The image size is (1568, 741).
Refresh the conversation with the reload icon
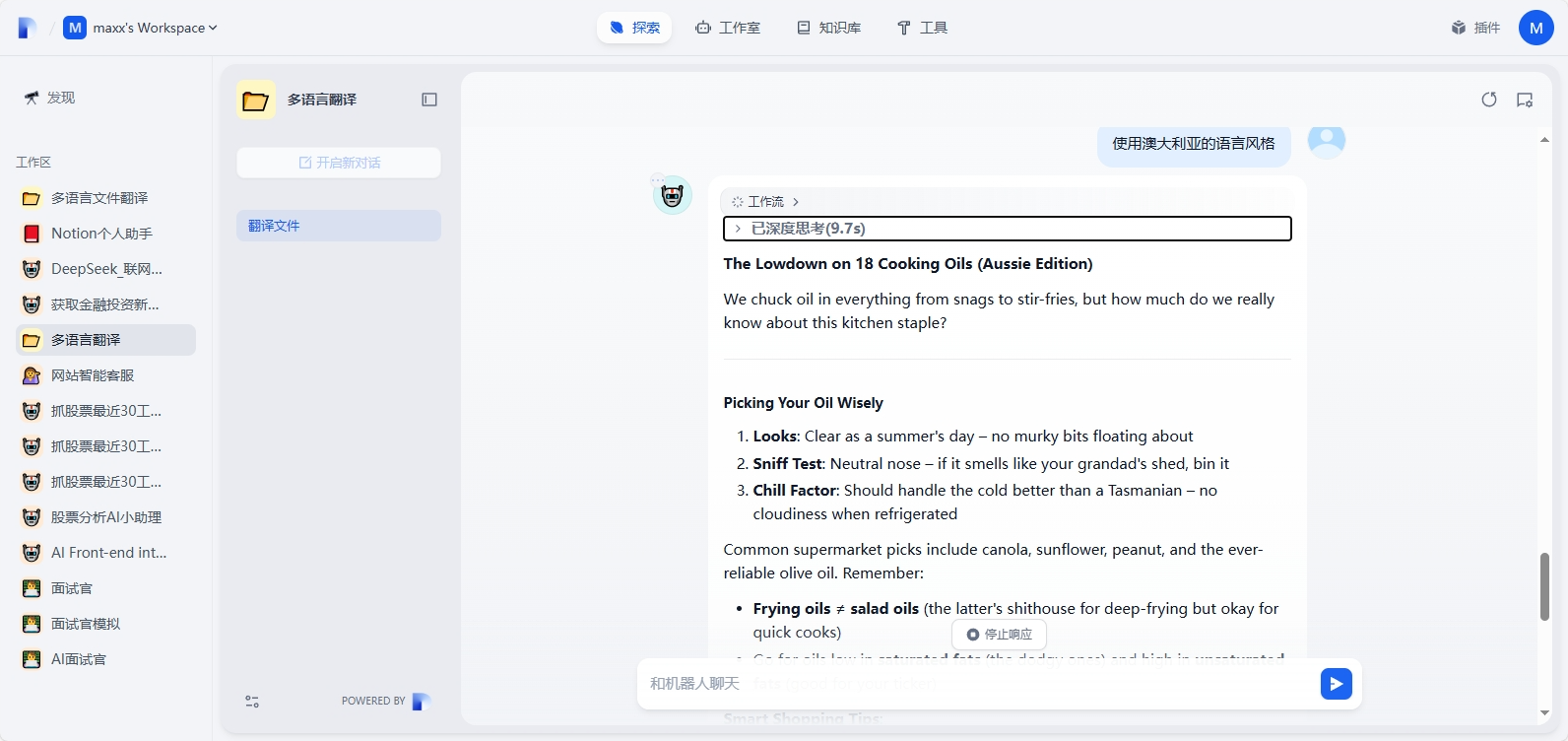pyautogui.click(x=1489, y=100)
